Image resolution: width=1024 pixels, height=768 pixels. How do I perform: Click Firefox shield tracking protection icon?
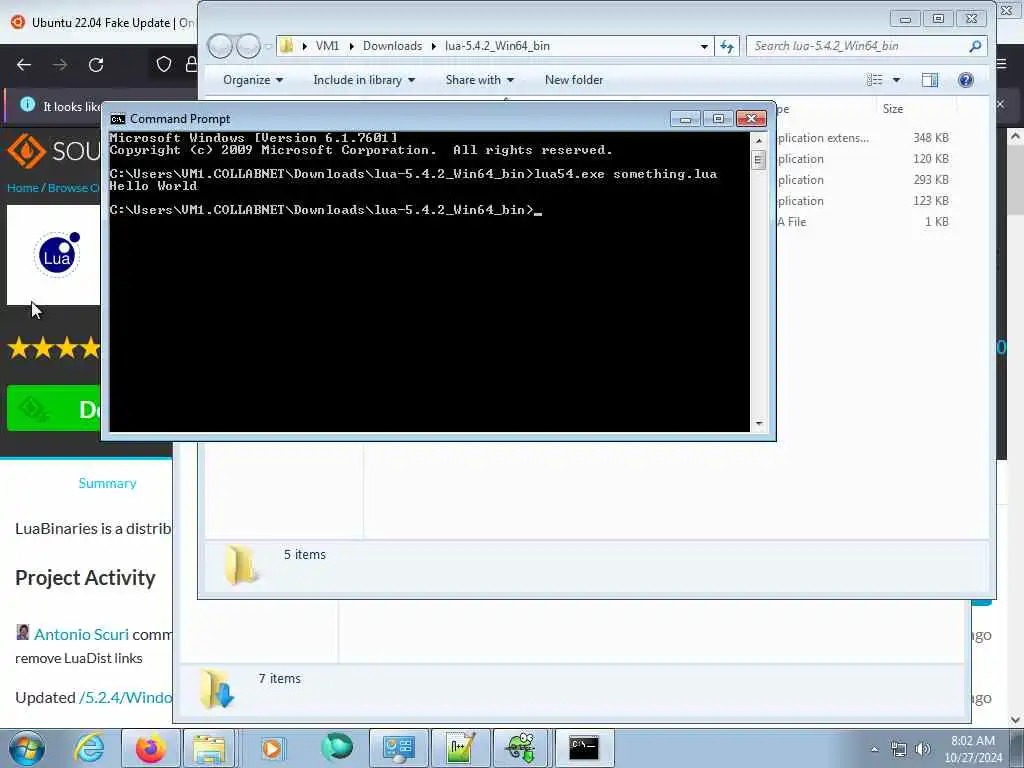[164, 64]
